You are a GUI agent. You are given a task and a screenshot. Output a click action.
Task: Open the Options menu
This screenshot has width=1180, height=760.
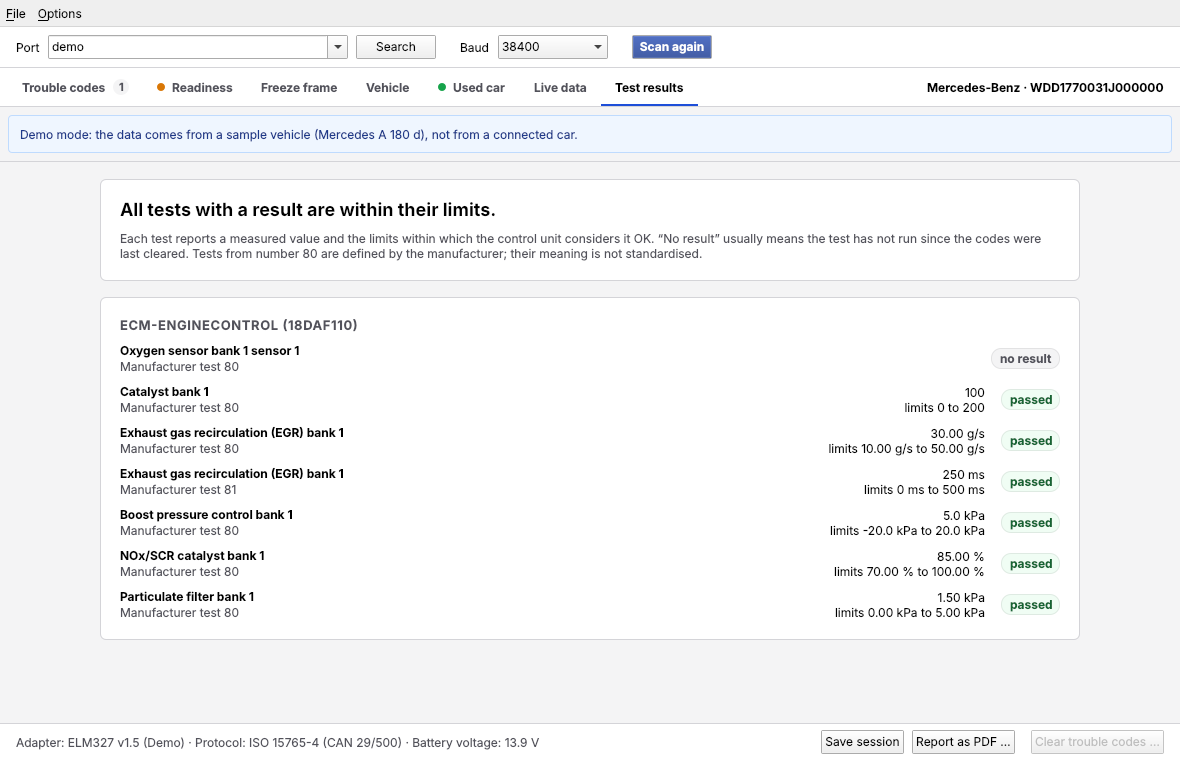point(59,14)
